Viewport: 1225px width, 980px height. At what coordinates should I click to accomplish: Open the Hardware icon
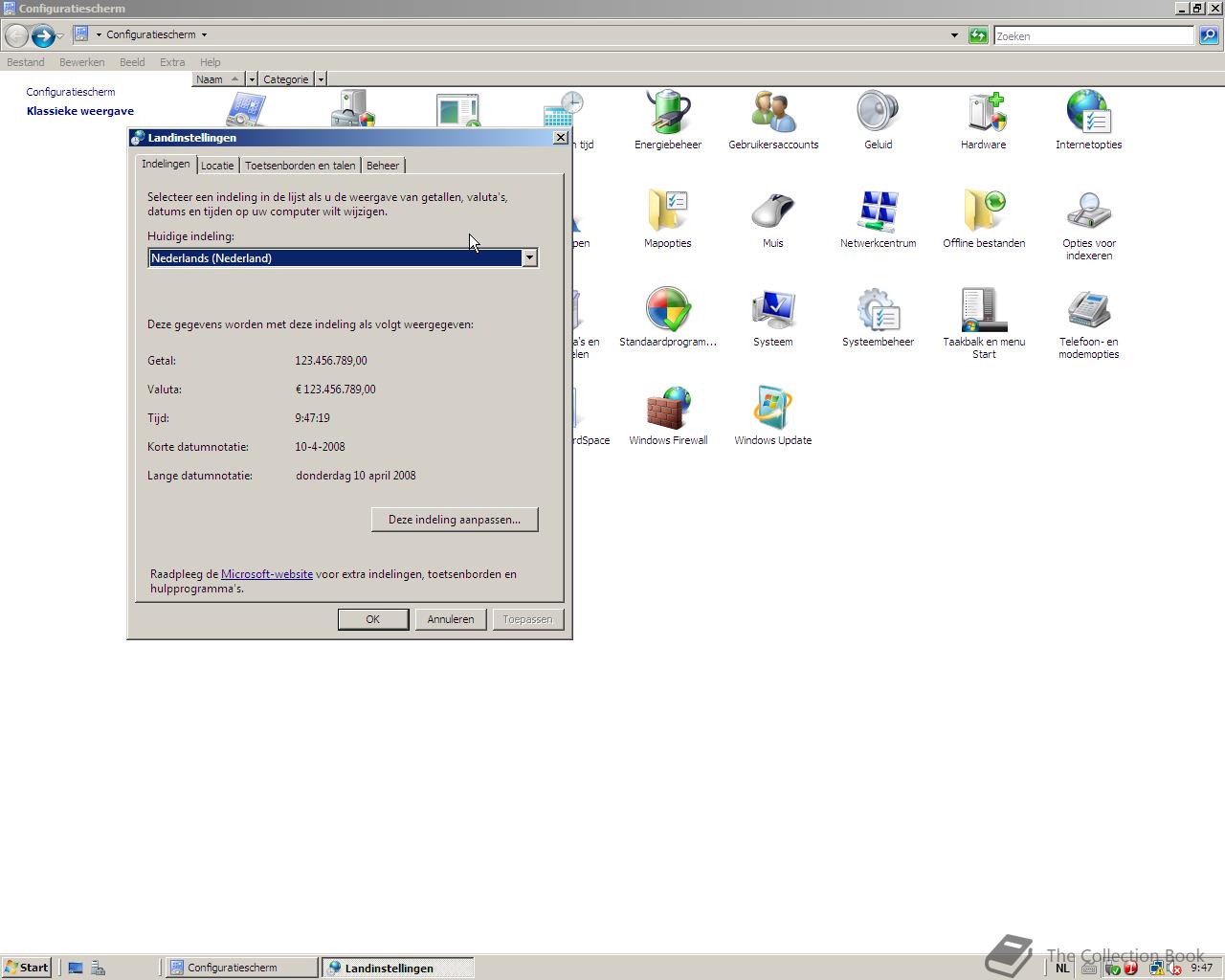pos(983,112)
